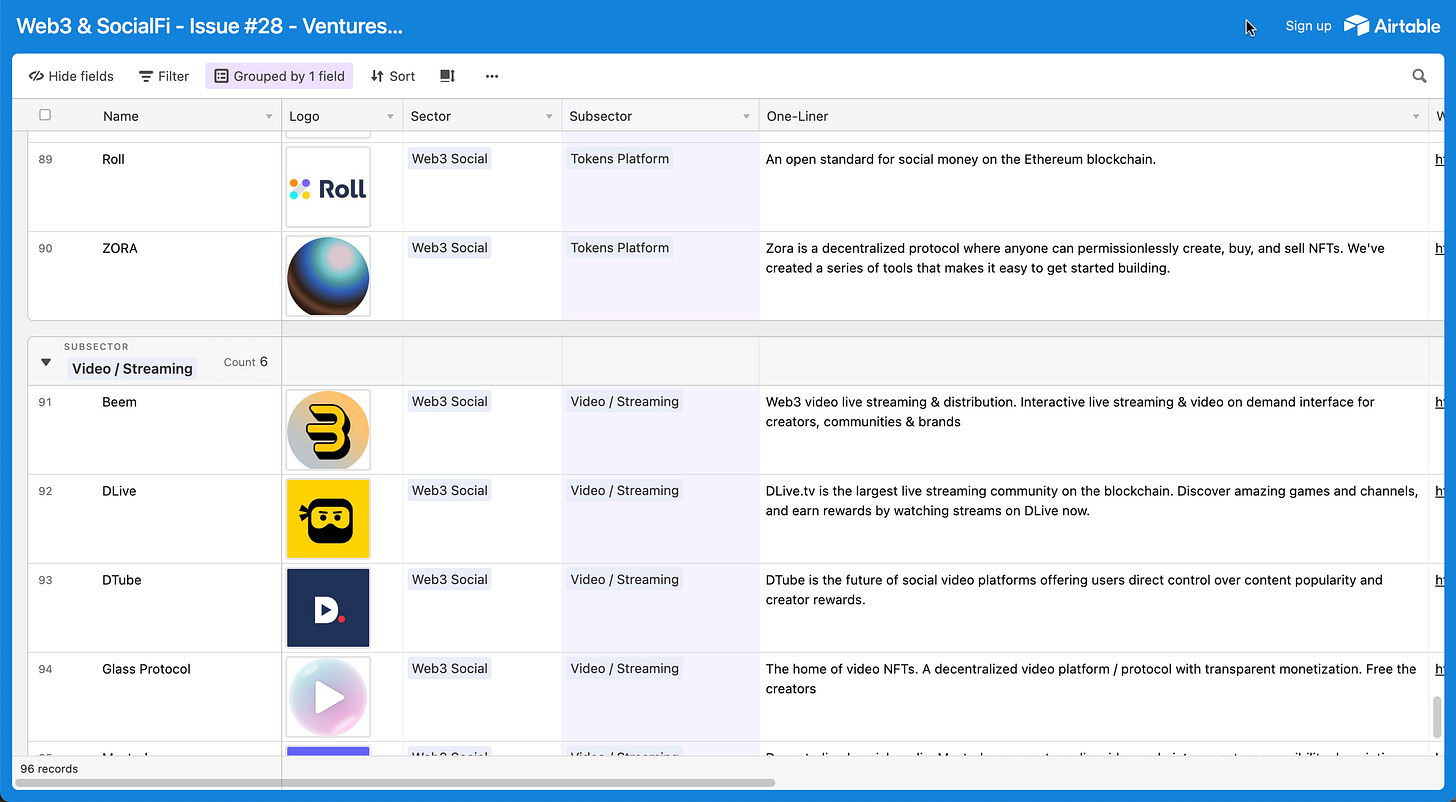Viewport: 1456px width, 802px height.
Task: Click Web3 Social tag in Roll row
Action: click(x=450, y=159)
